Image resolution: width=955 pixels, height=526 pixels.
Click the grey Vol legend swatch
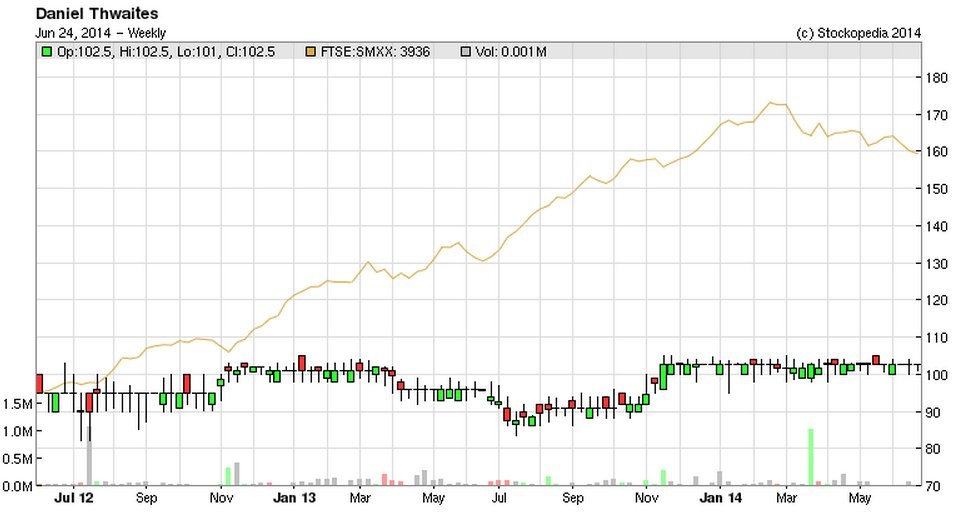pyautogui.click(x=466, y=52)
